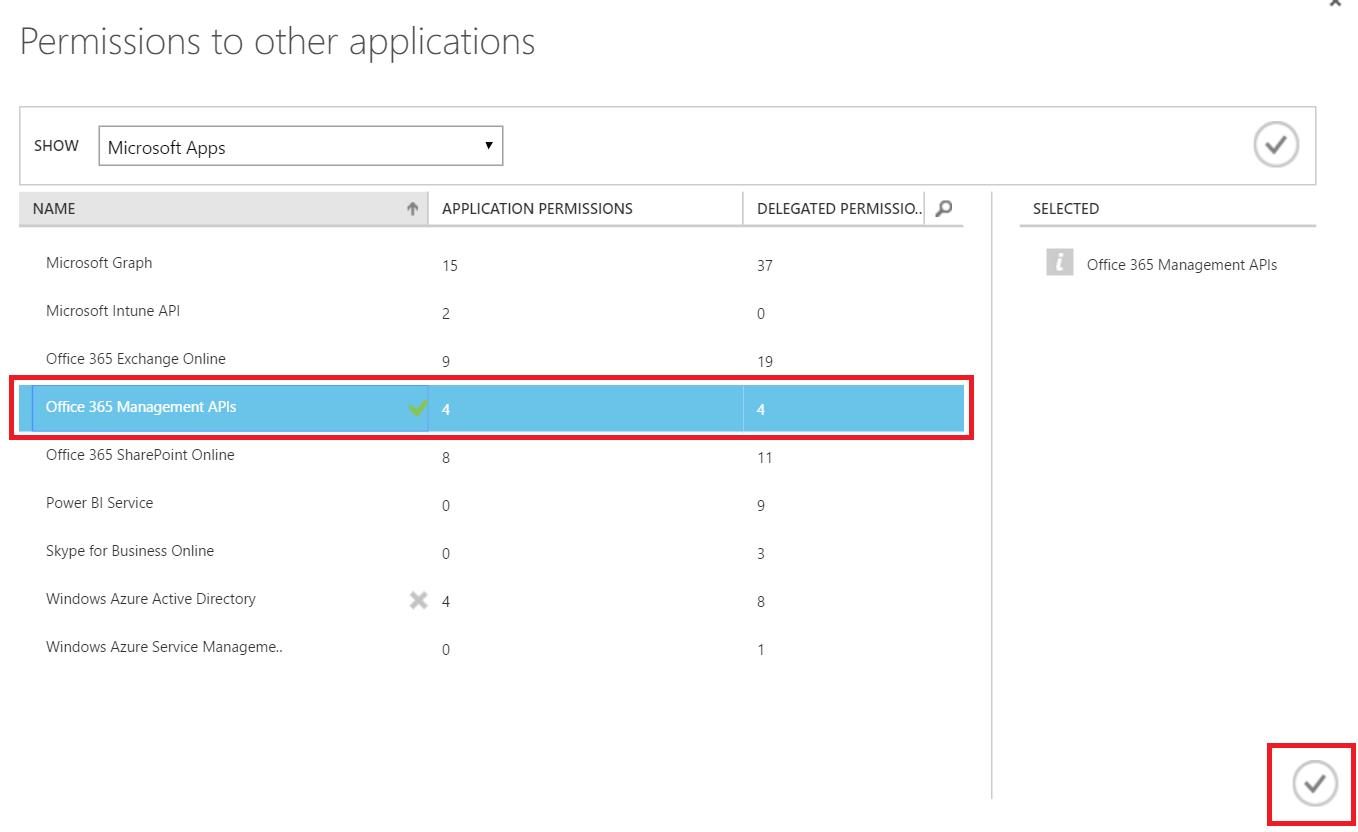Click Office 365 Management APIs in the Selected list
The image size is (1358, 832).
point(1182,265)
